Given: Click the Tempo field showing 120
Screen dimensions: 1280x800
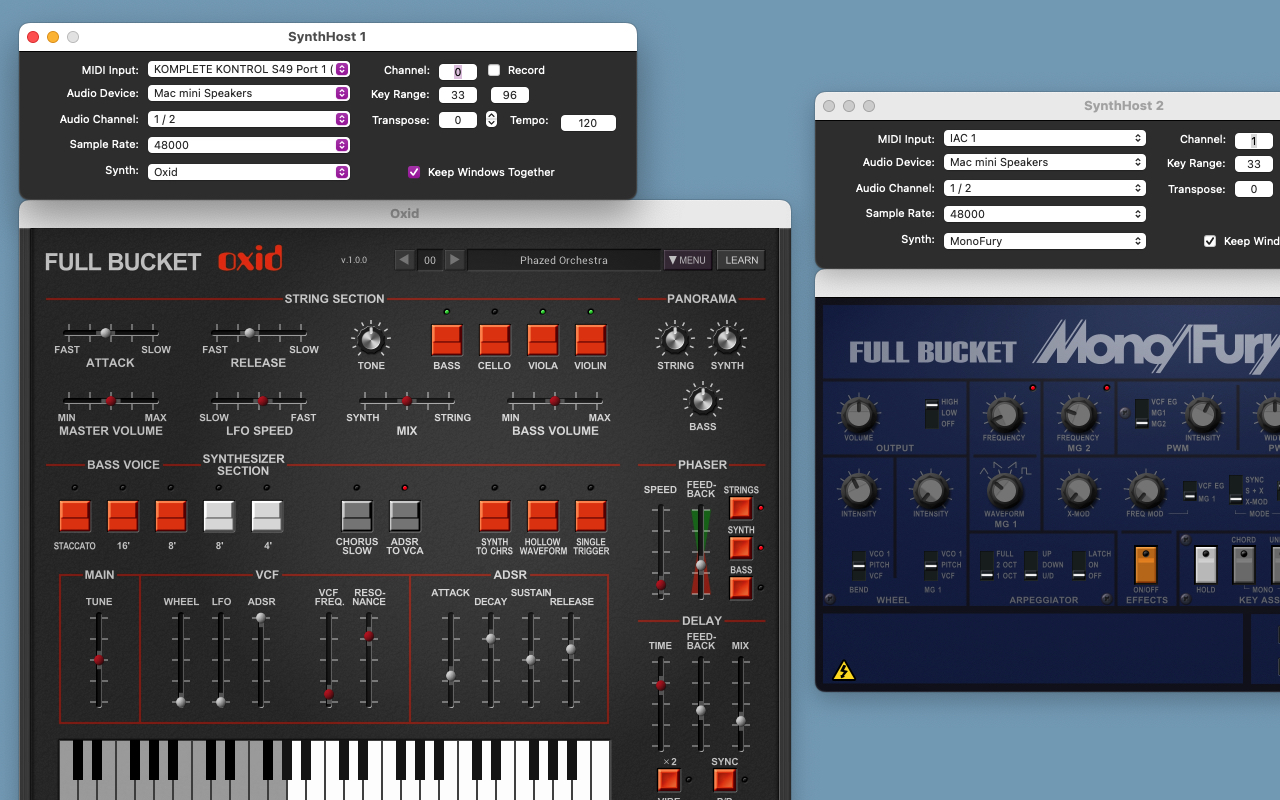Looking at the screenshot, I should pyautogui.click(x=588, y=123).
